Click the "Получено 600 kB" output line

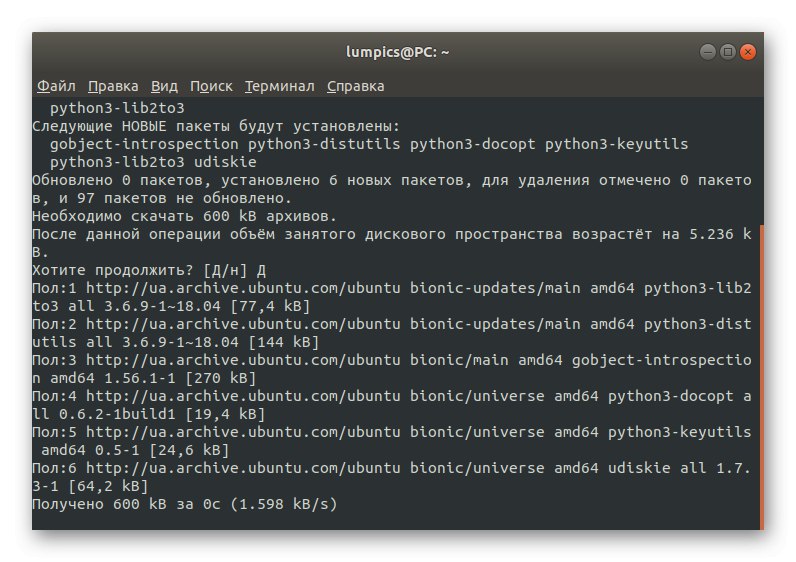coord(185,504)
